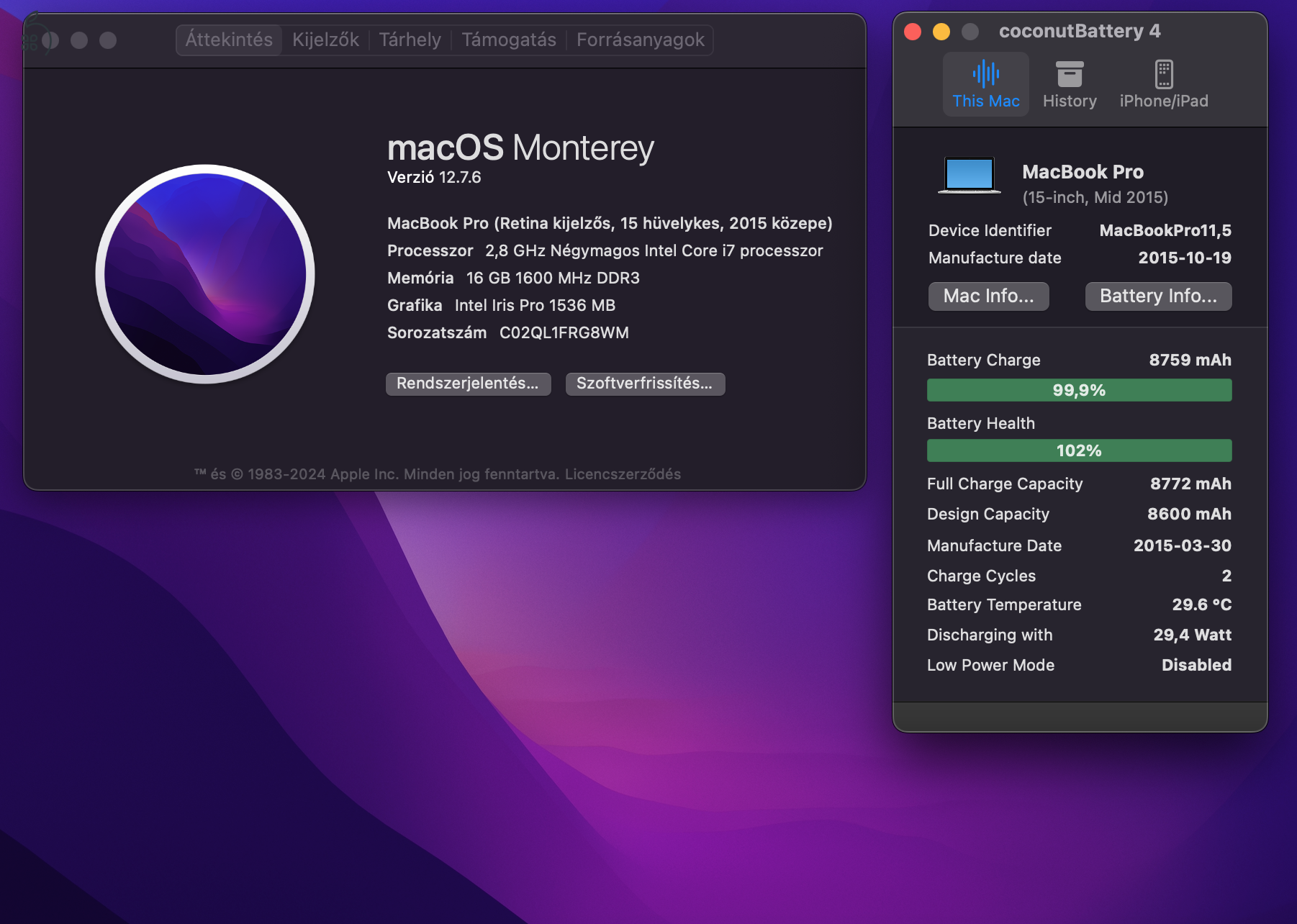
Task: Click the 8759 mAh battery charge value
Action: tap(1190, 360)
